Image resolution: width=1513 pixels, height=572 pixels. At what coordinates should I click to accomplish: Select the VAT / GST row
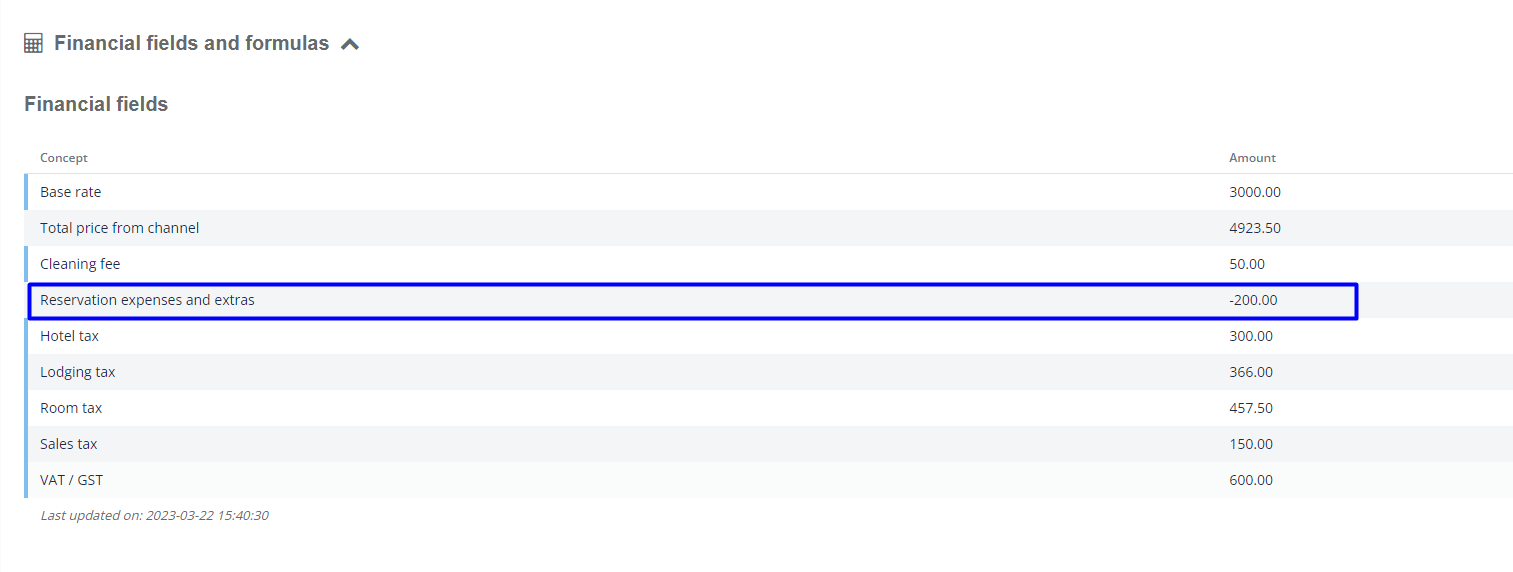click(x=768, y=480)
